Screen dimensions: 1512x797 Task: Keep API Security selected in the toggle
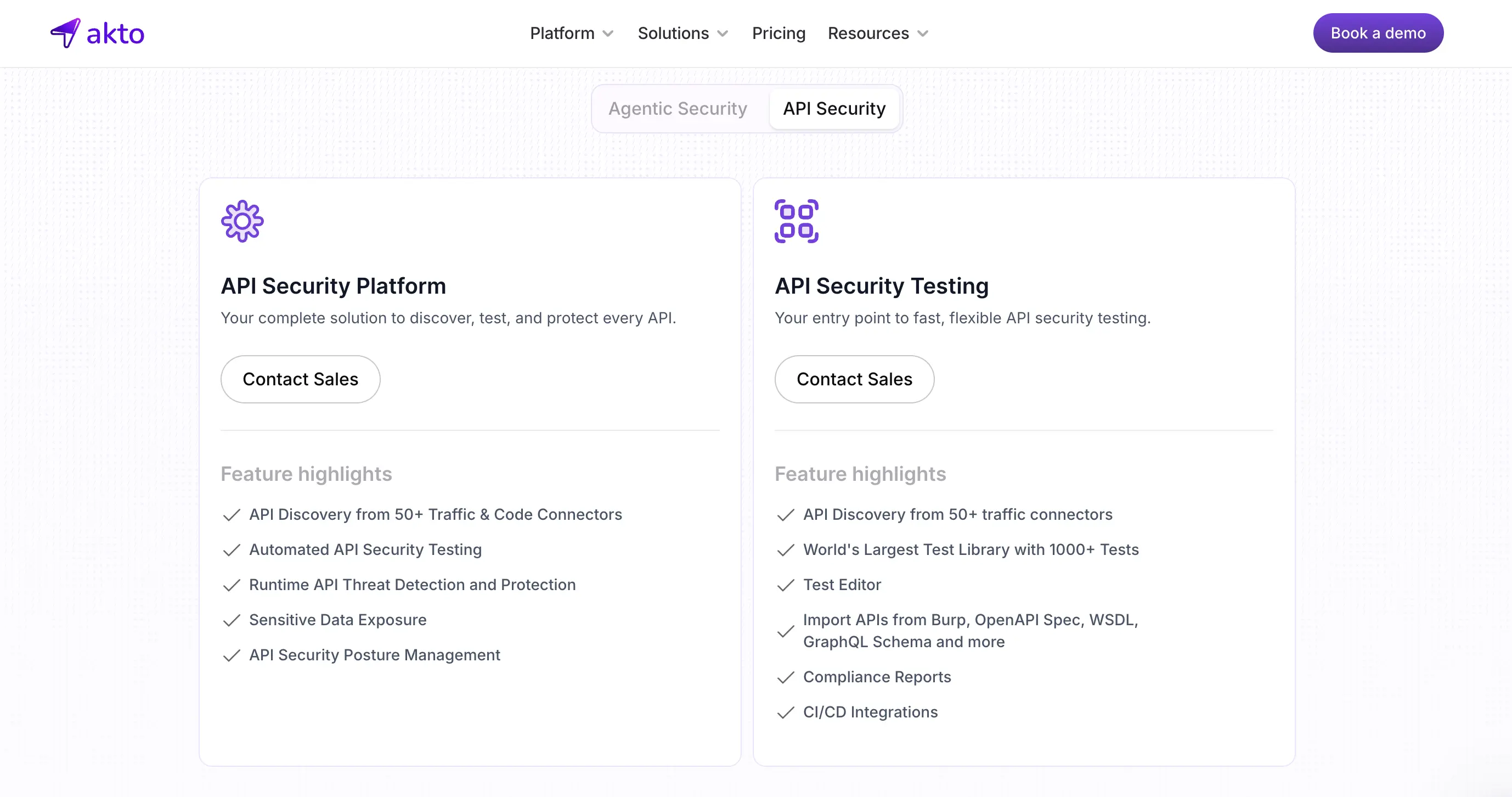point(834,109)
